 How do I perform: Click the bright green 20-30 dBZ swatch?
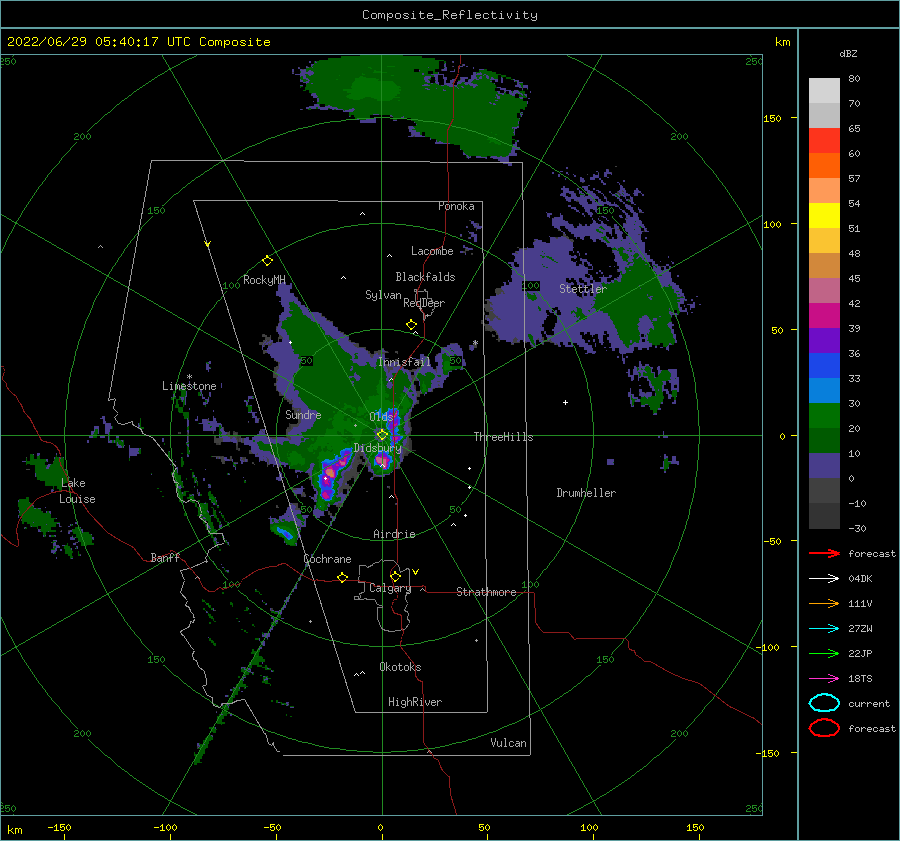click(x=824, y=416)
